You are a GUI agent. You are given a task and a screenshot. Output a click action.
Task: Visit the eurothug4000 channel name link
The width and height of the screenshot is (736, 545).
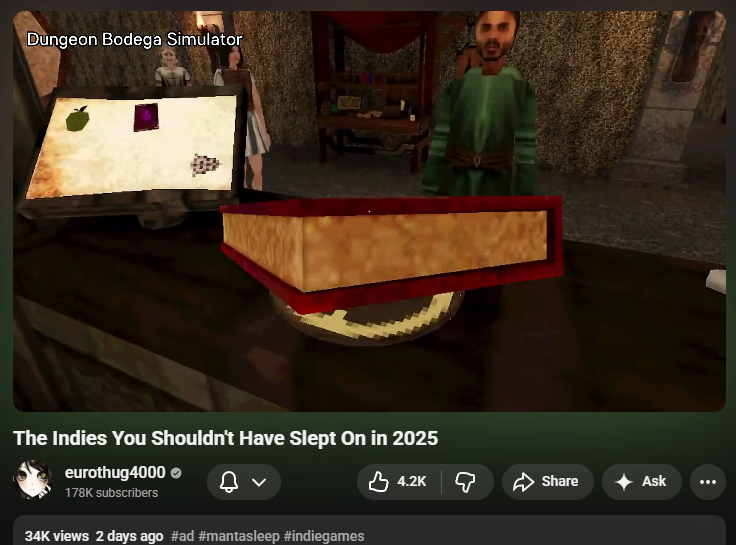[114, 473]
